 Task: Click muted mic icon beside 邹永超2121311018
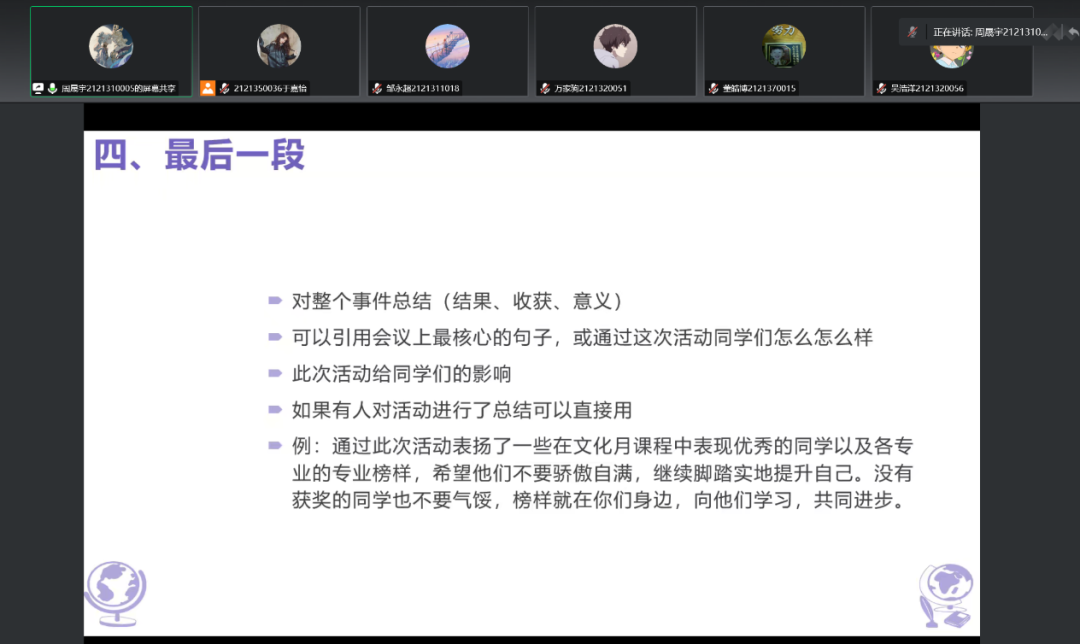[377, 88]
